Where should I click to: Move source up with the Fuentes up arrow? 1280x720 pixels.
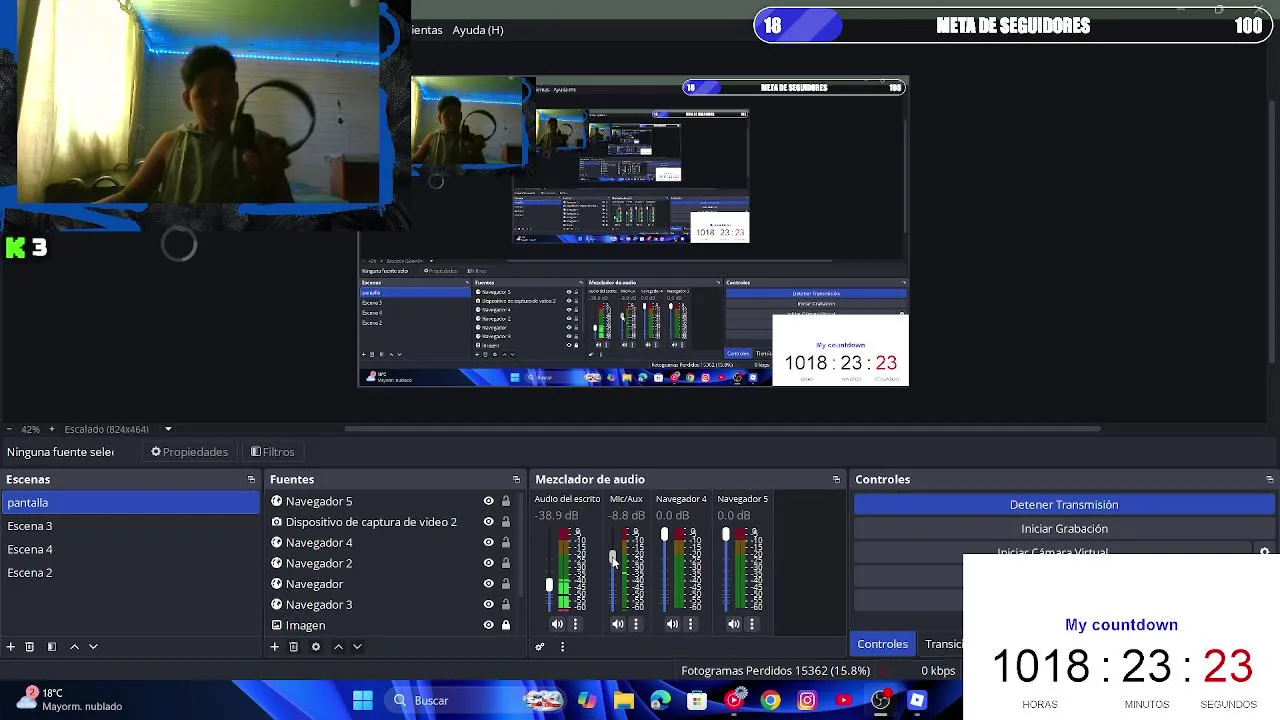tap(338, 647)
